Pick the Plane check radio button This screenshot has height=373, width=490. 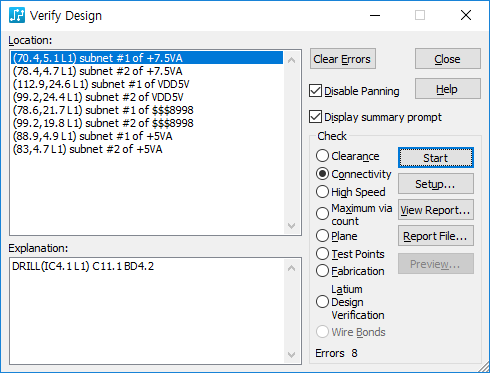coord(322,236)
